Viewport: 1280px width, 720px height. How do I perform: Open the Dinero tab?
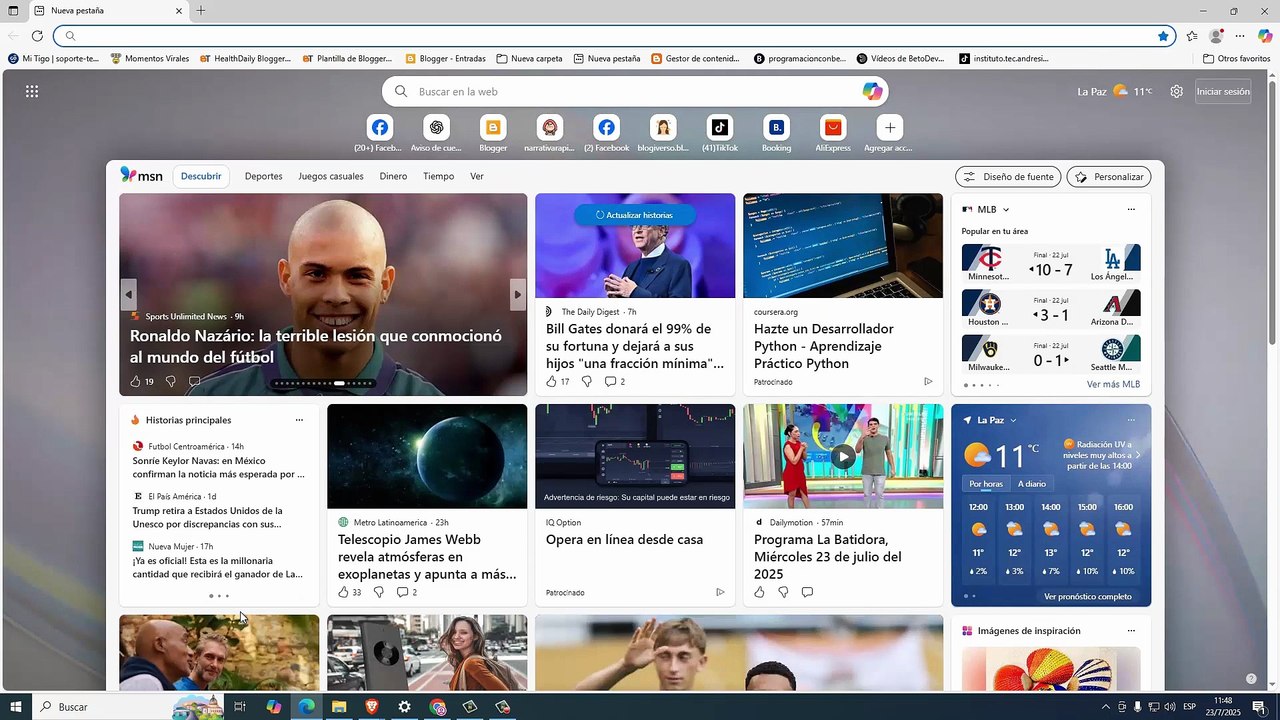(x=393, y=176)
